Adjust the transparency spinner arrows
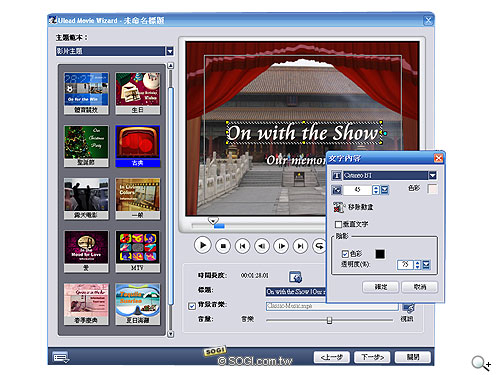Viewport: 500px width, 375px height. pos(417,265)
